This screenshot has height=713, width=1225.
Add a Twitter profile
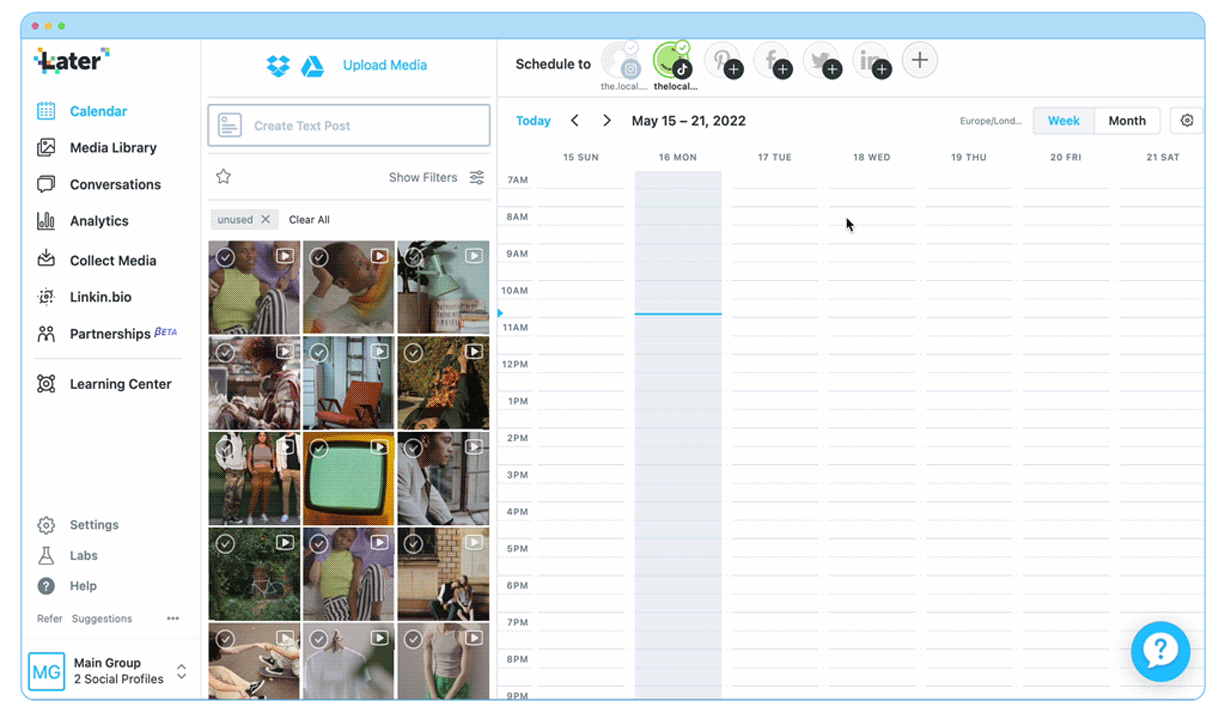coord(822,61)
